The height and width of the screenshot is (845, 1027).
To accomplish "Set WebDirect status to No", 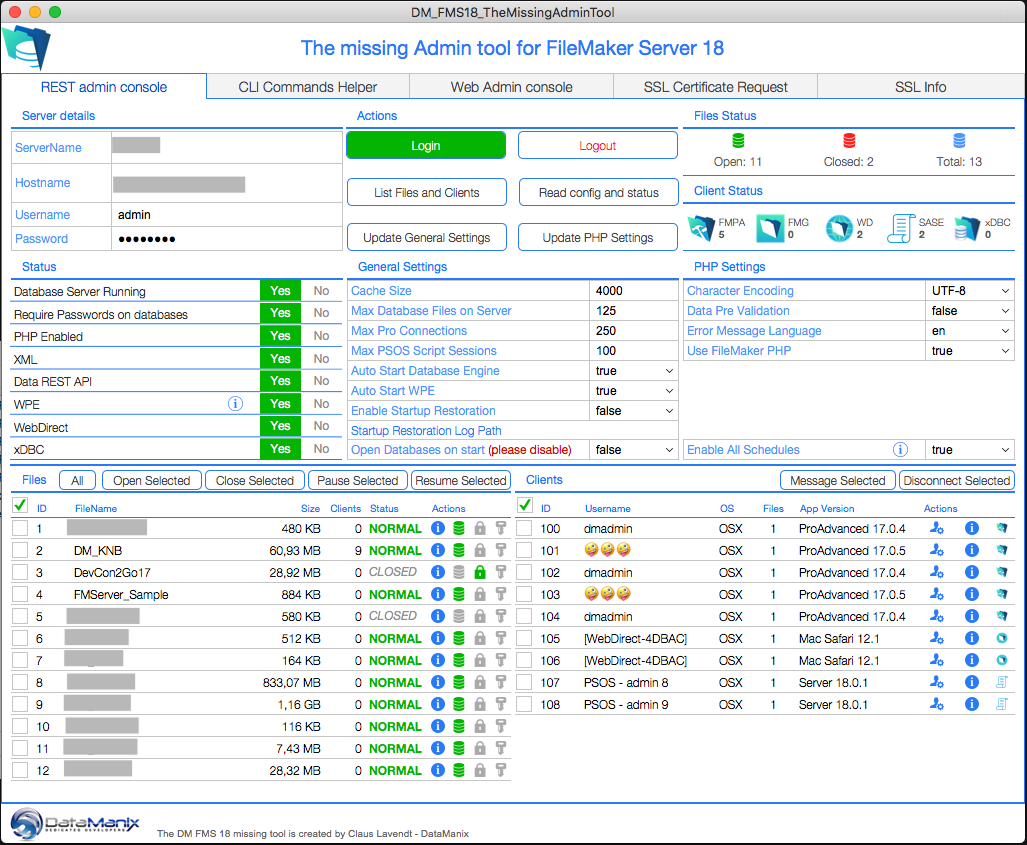I will click(x=321, y=426).
